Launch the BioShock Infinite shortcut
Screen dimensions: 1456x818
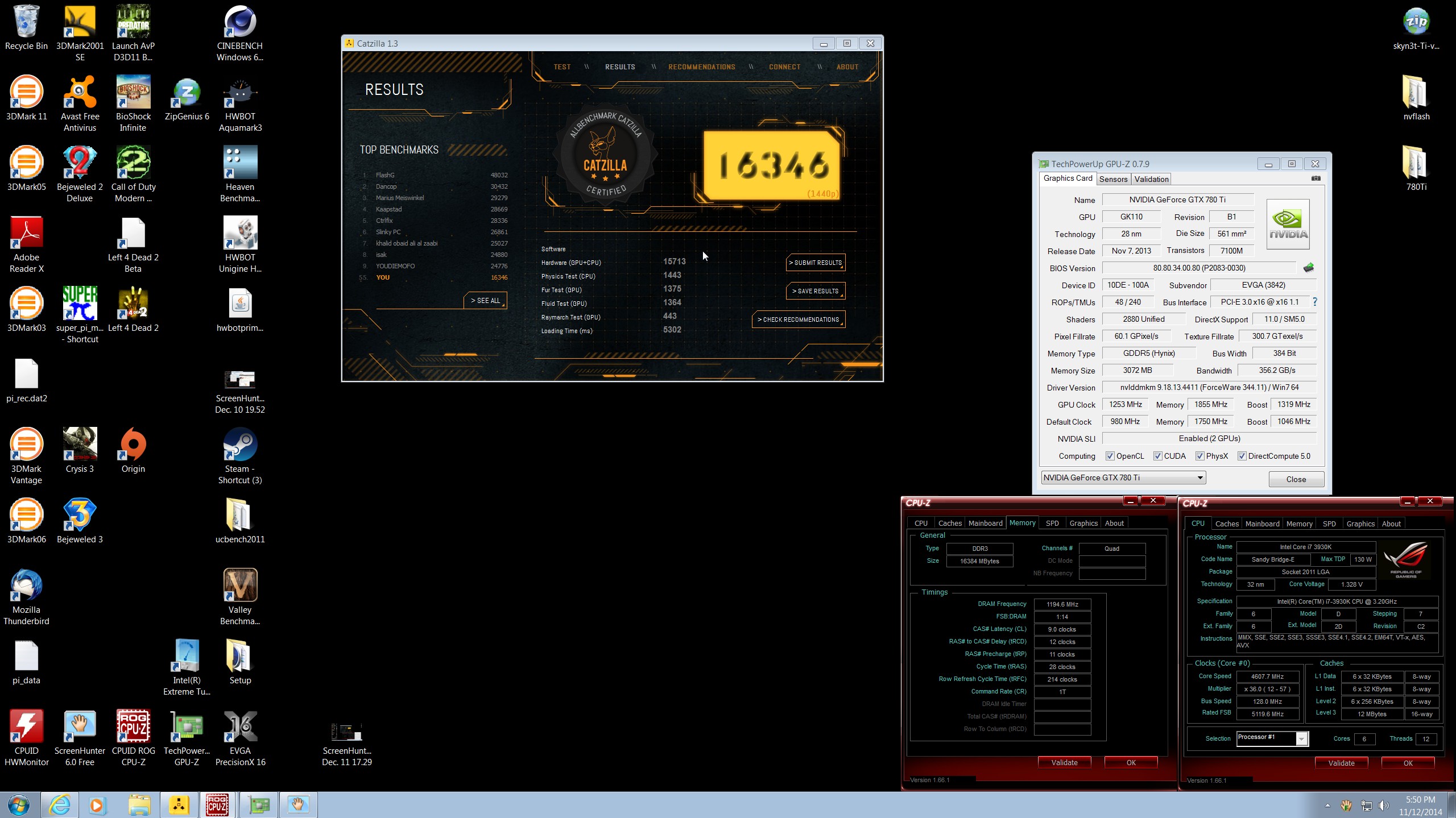[x=133, y=103]
